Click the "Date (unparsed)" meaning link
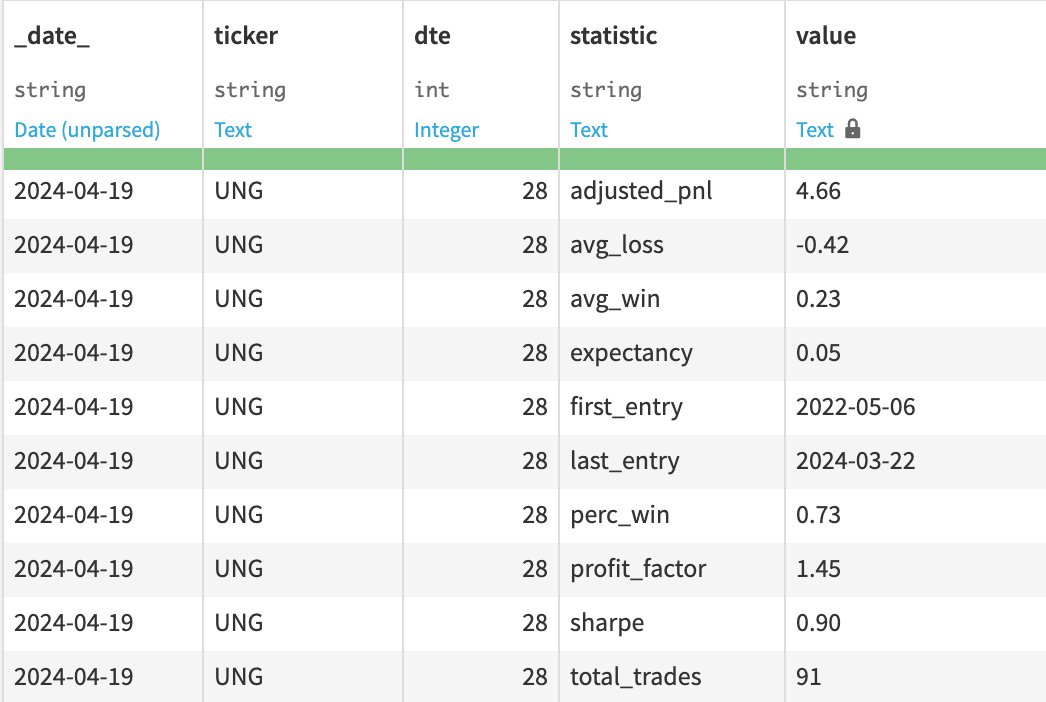This screenshot has width=1046, height=702. click(x=87, y=130)
